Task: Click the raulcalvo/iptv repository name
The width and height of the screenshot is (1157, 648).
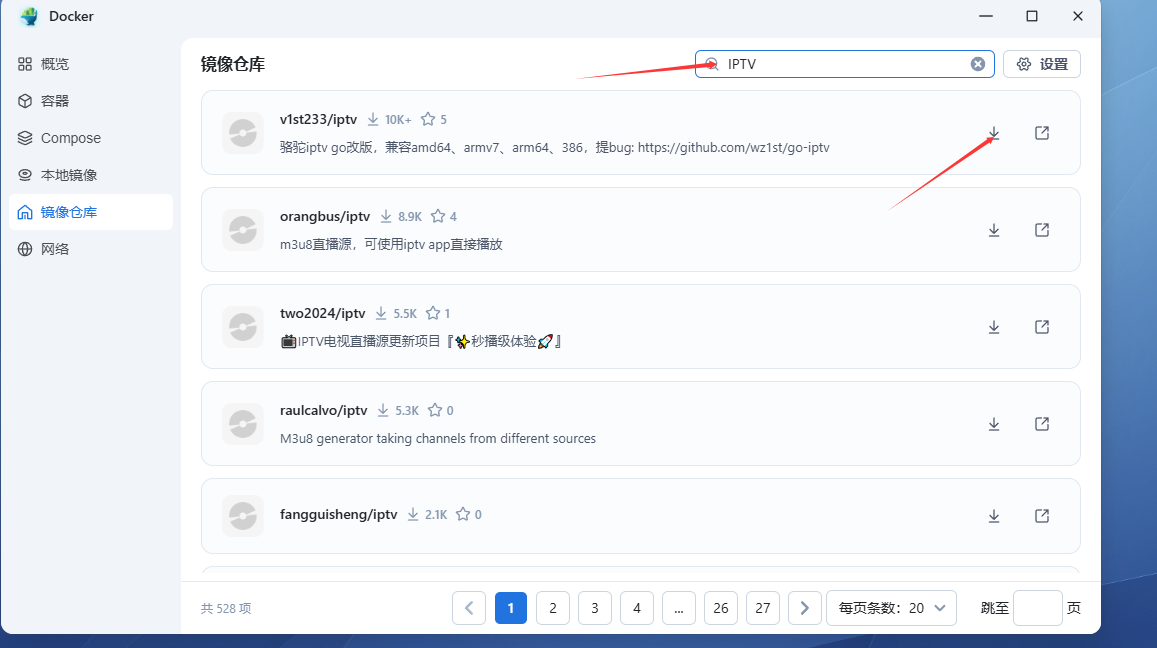Action: pos(323,410)
